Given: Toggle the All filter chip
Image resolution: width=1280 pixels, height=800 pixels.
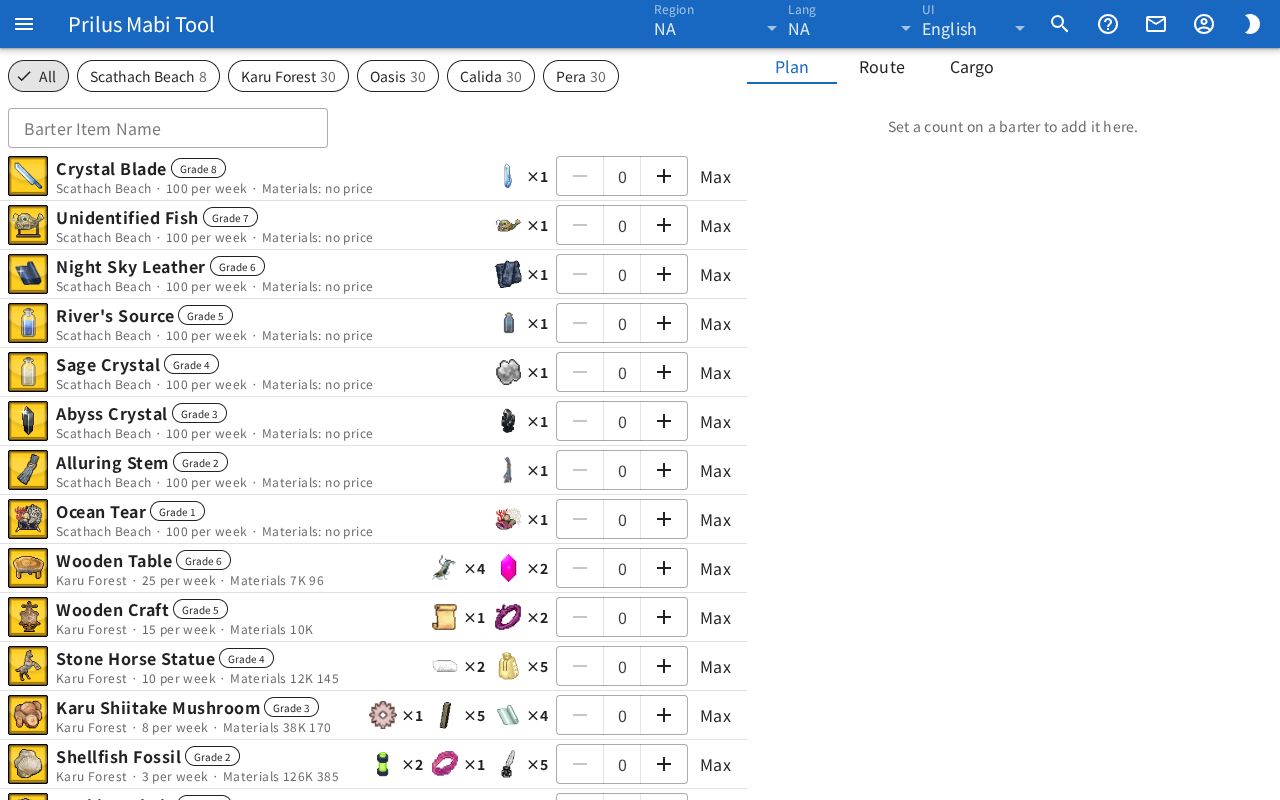Looking at the screenshot, I should pyautogui.click(x=38, y=76).
